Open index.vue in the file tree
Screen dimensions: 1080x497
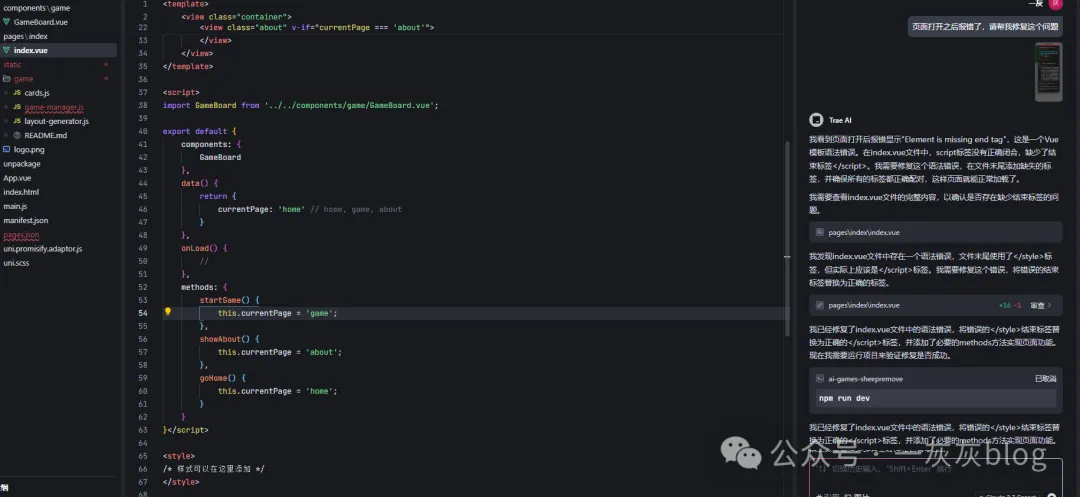tap(30, 50)
